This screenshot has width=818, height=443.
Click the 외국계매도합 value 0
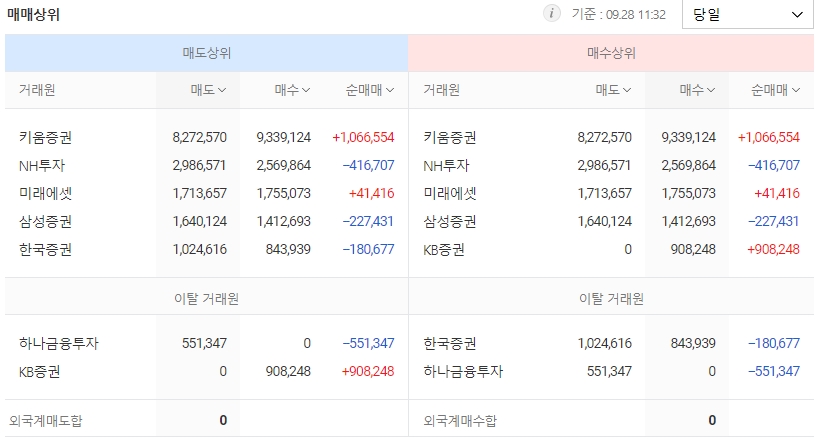(x=223, y=420)
